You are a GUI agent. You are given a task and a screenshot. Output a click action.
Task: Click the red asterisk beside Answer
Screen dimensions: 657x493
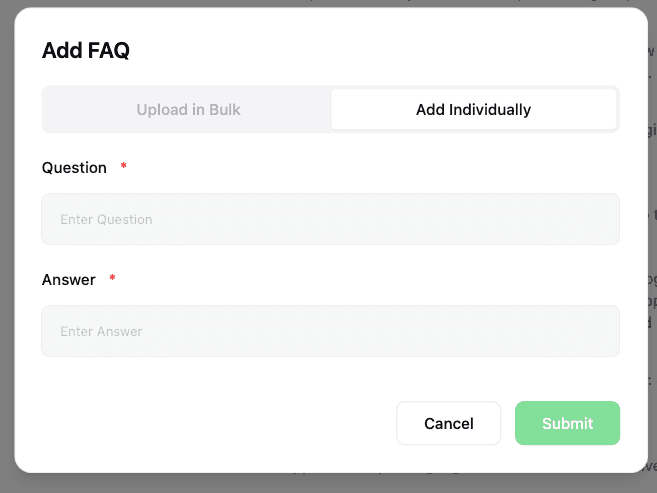pos(112,280)
